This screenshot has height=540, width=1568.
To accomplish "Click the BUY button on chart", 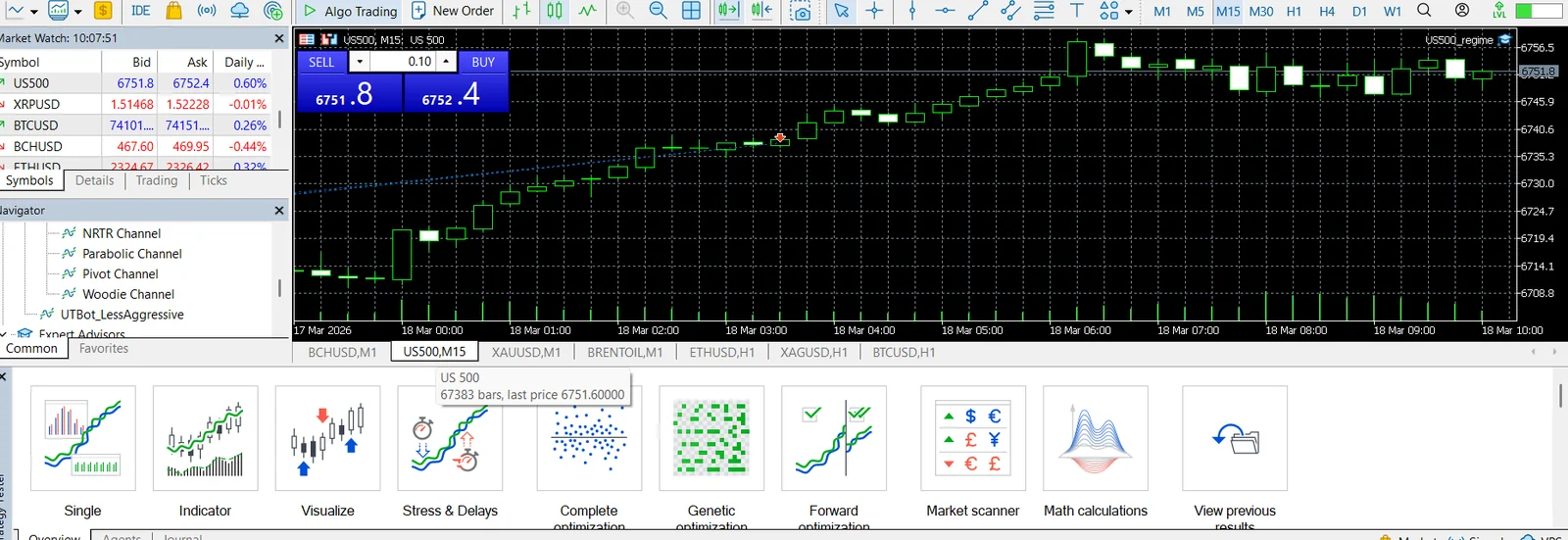I will click(483, 62).
